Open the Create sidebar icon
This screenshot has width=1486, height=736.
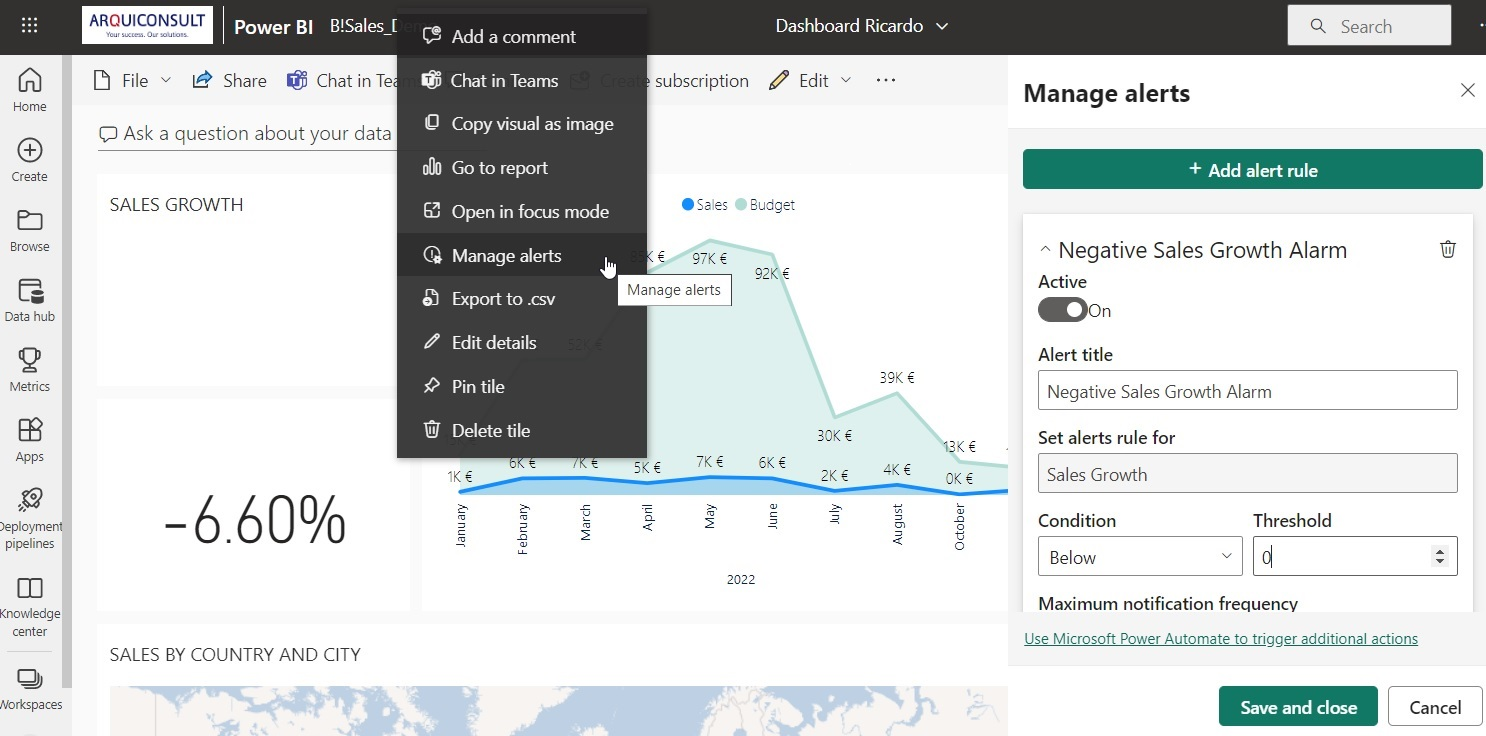[x=30, y=159]
